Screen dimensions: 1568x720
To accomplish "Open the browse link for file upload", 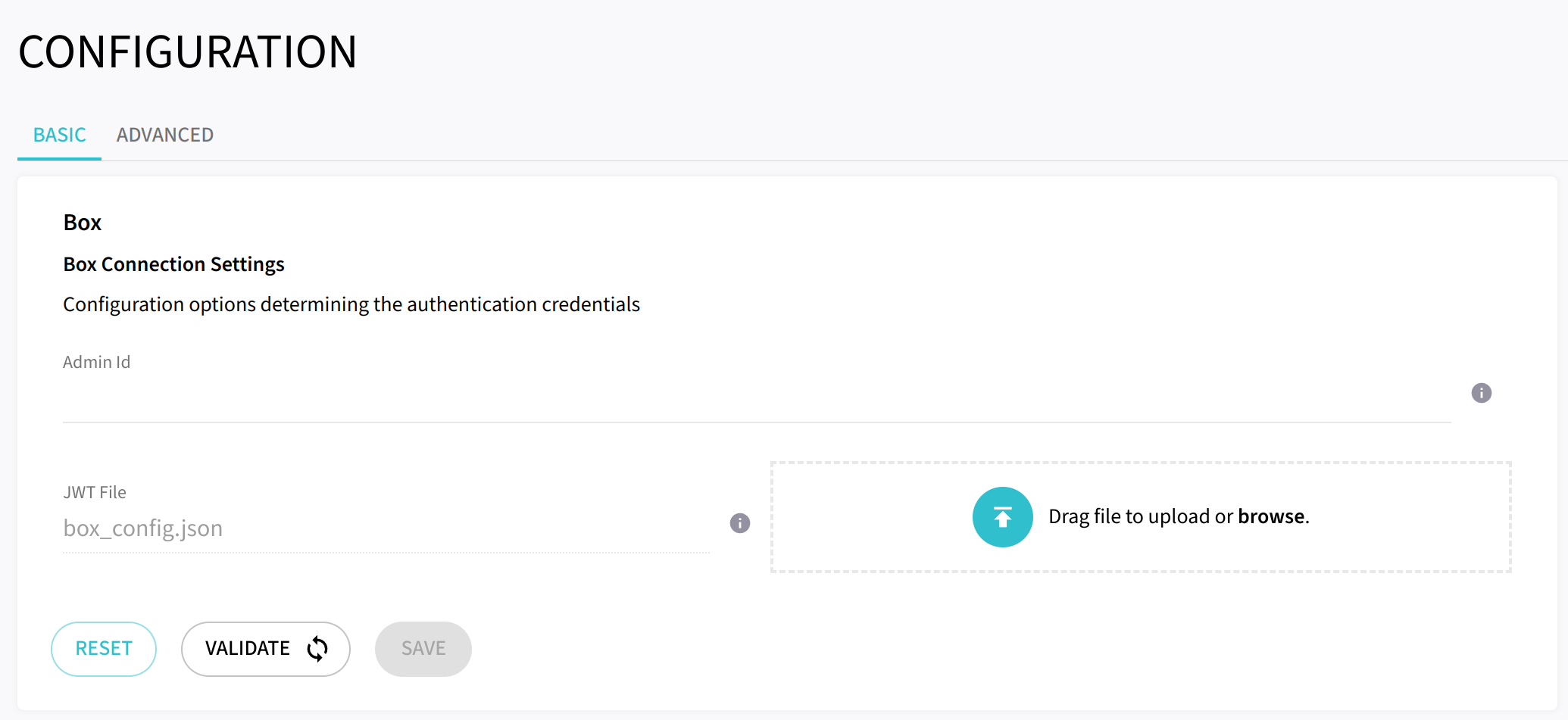I will tap(1271, 517).
